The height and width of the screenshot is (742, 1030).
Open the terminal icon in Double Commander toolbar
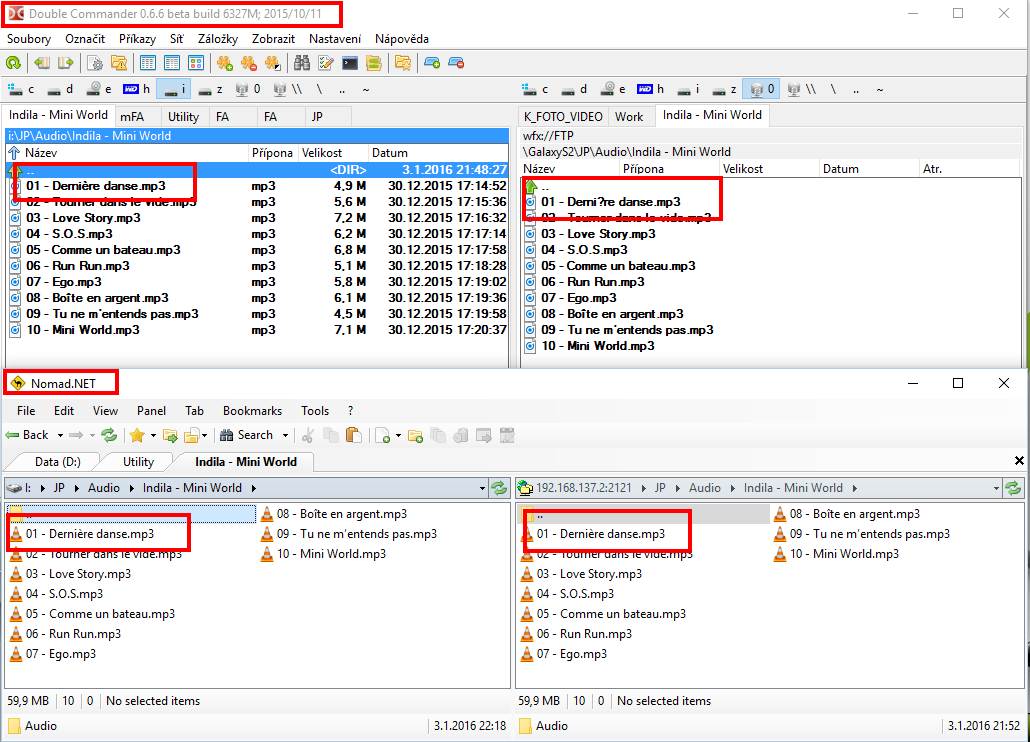[x=350, y=63]
